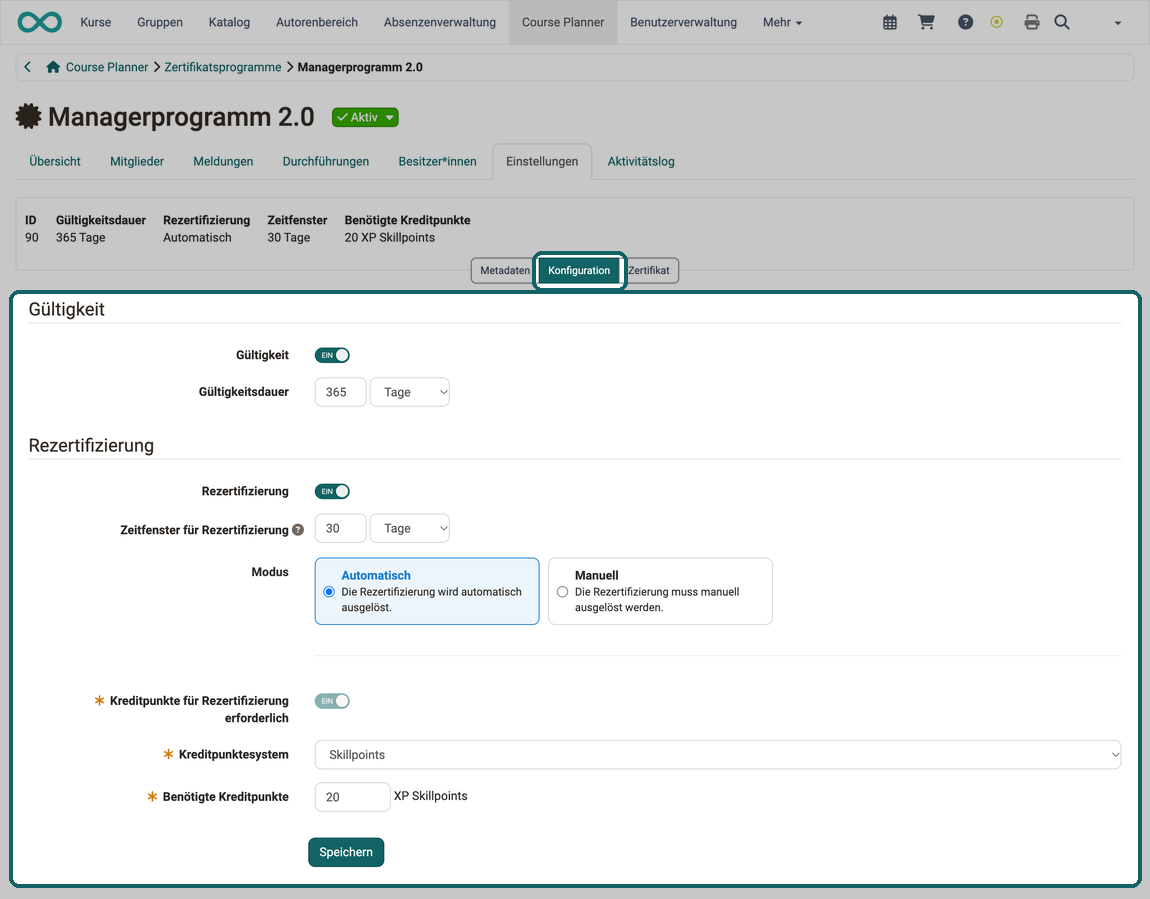Open the Absenzenverwaltung menu
1150x899 pixels.
[439, 22]
